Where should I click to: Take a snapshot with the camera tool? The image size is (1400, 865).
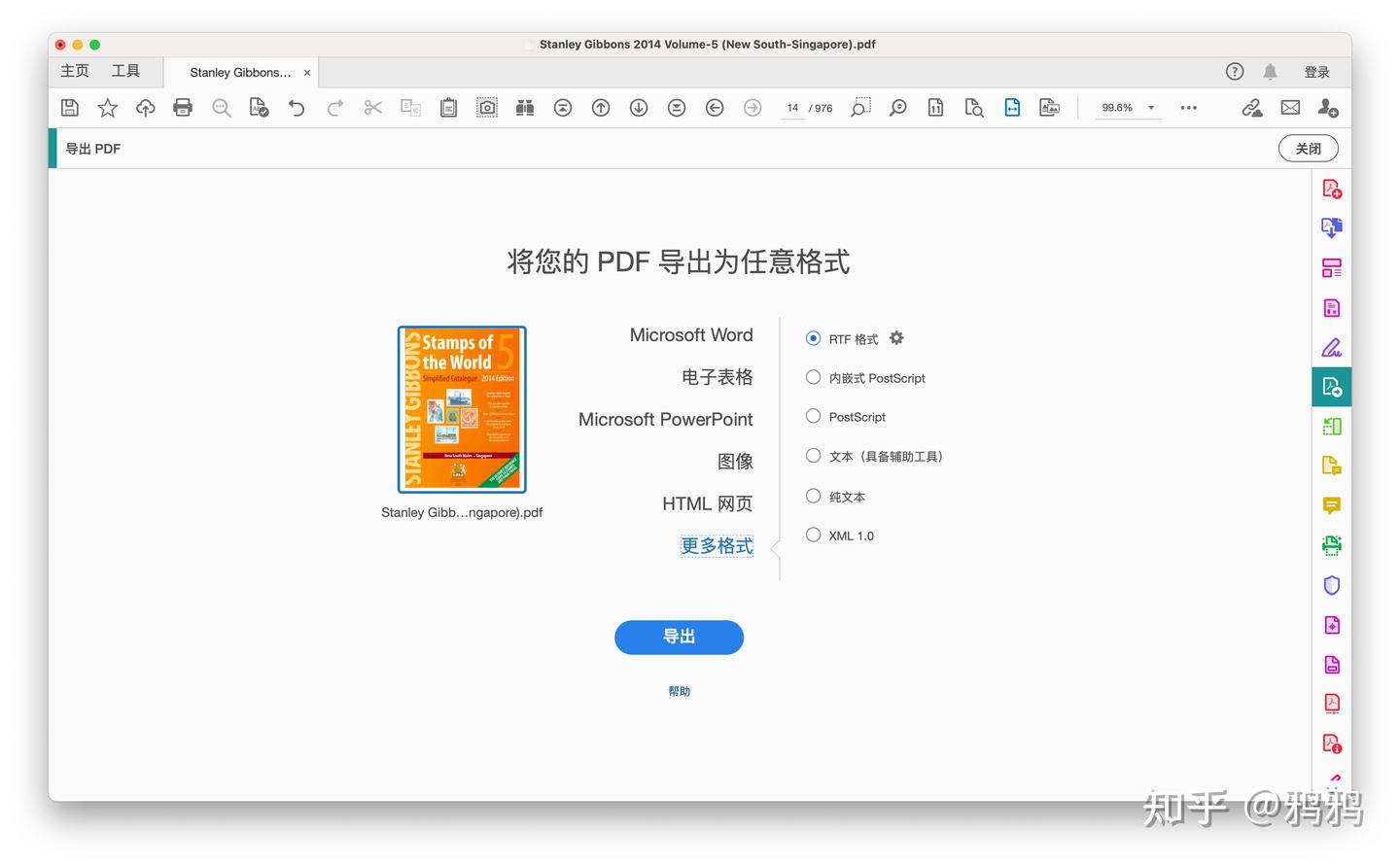tap(486, 107)
